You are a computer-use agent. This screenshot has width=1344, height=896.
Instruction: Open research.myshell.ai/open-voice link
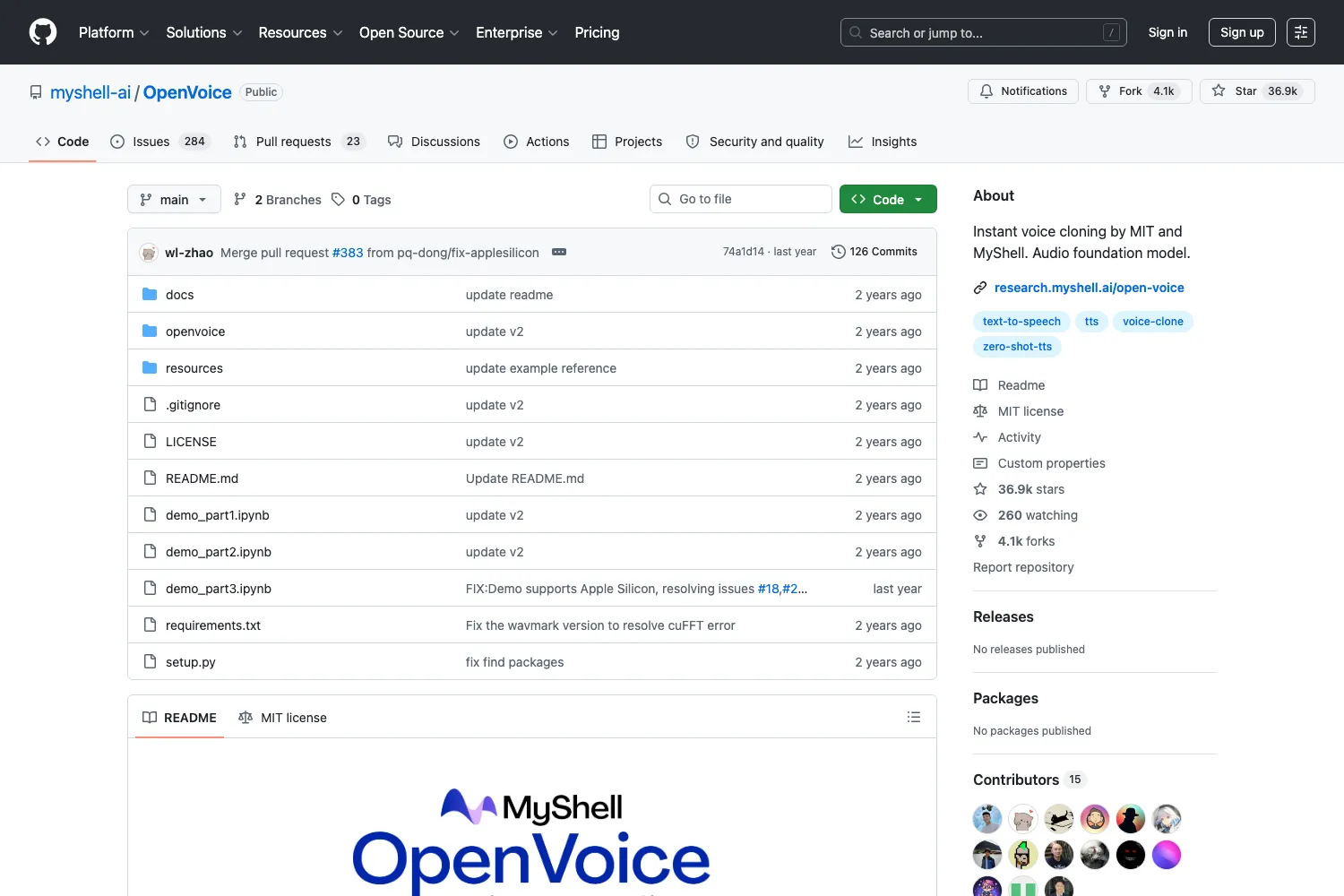click(x=1089, y=288)
